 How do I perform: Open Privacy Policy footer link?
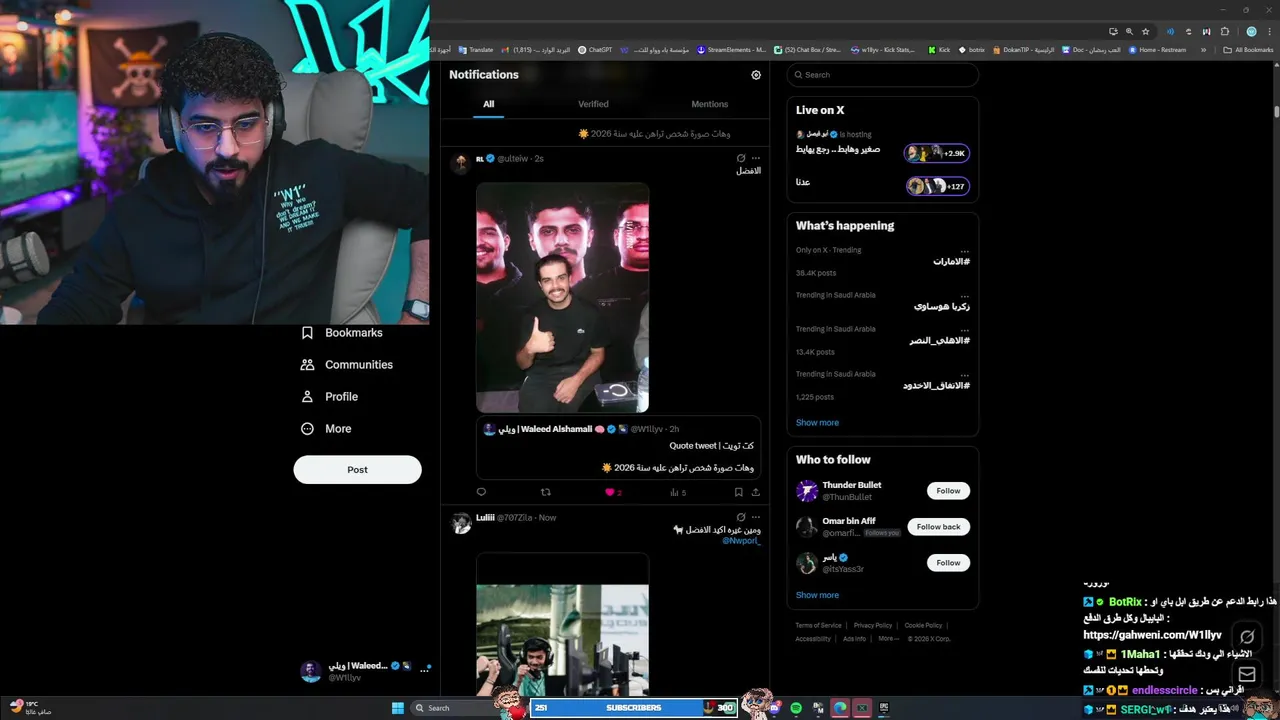[873, 625]
